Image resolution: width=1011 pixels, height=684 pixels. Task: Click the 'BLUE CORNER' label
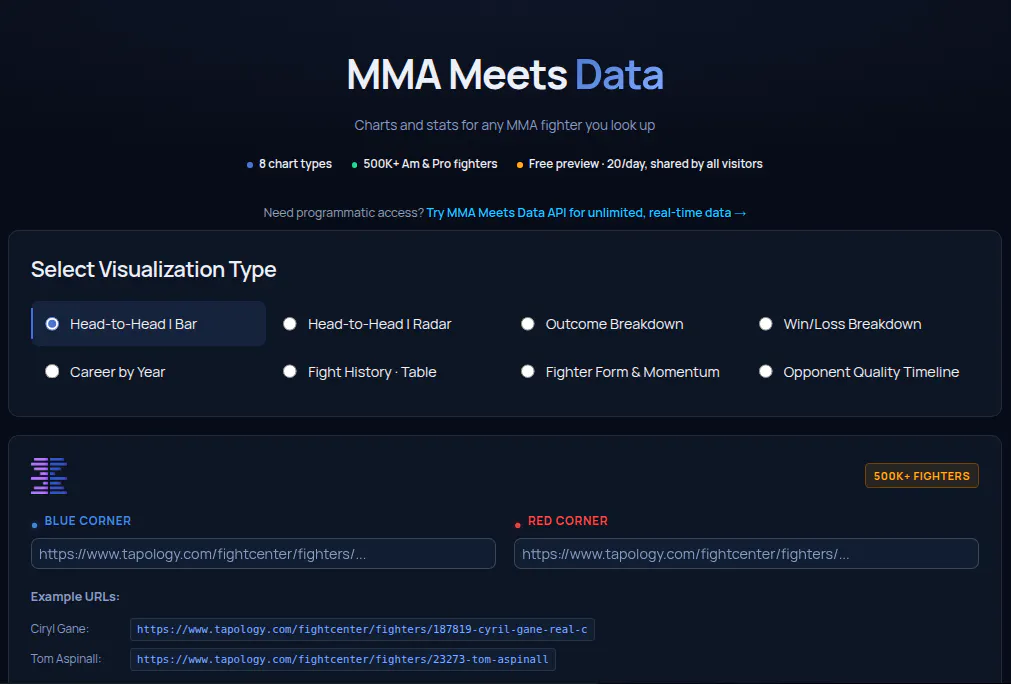click(x=88, y=521)
